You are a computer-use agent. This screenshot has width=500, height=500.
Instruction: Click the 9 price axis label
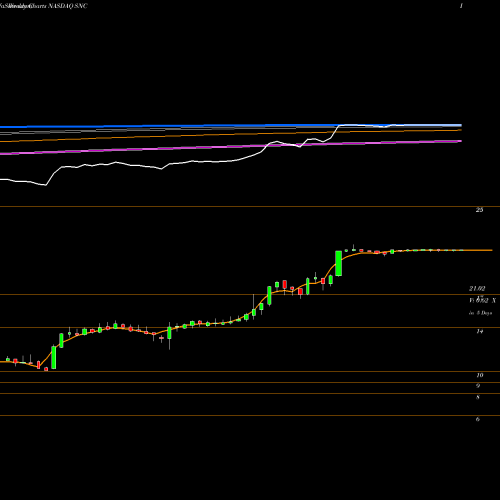point(478,386)
